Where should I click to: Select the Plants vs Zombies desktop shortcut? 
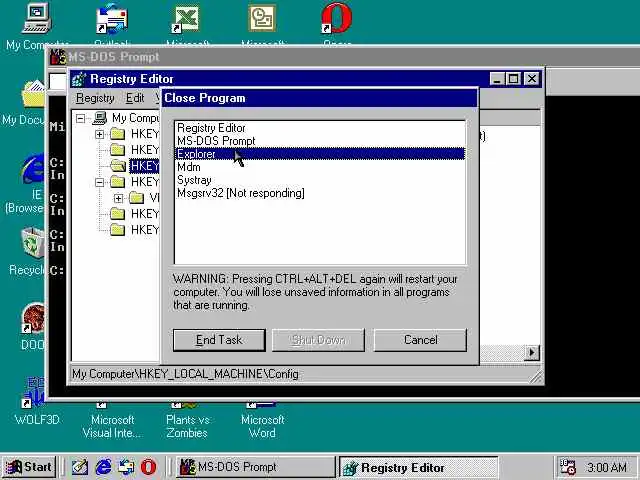[187, 426]
